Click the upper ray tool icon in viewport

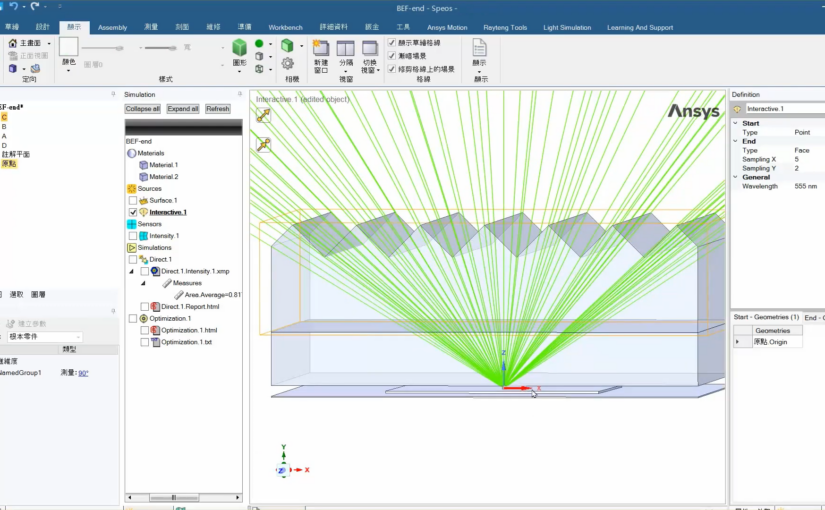point(263,115)
